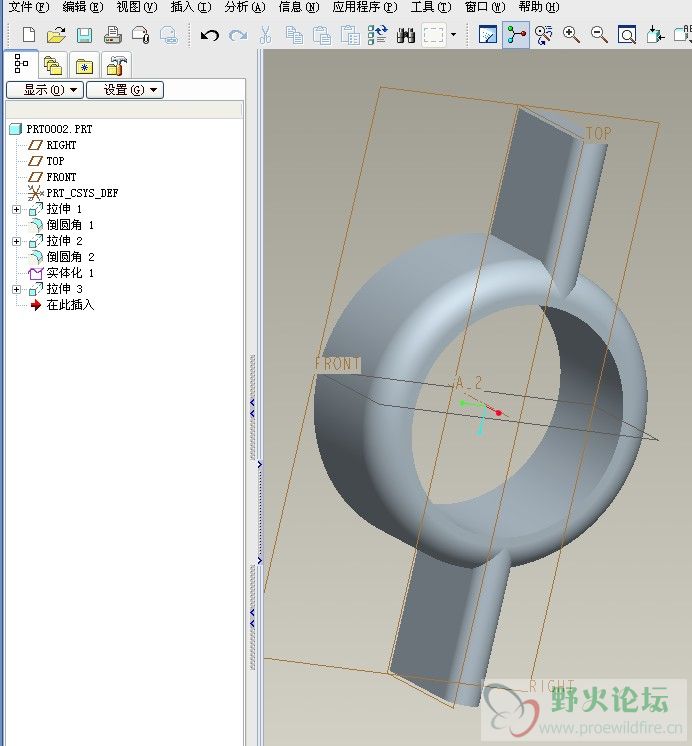Open the 窗口(W) menu
The width and height of the screenshot is (692, 746).
click(485, 7)
